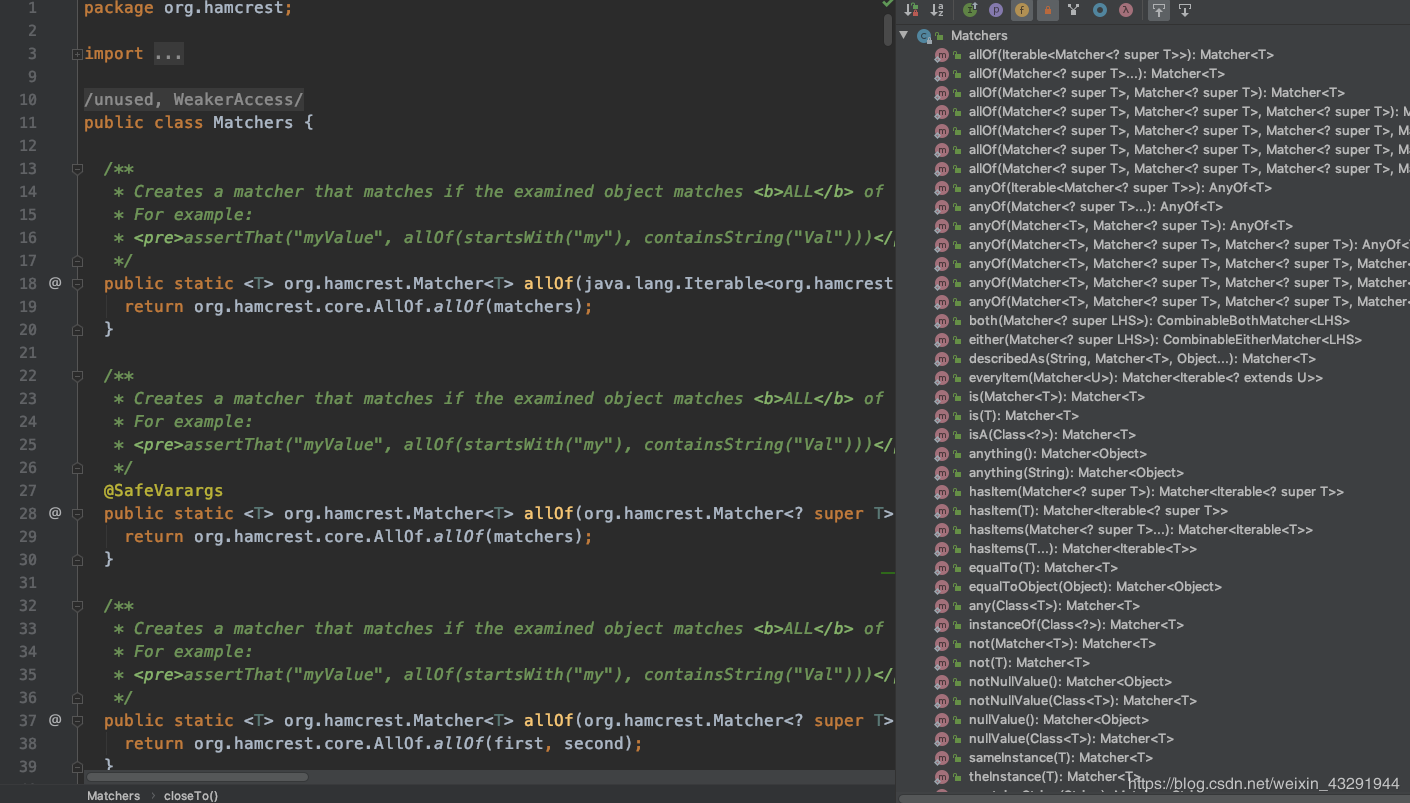Select Matchers in the breadcrumb bar

point(113,796)
